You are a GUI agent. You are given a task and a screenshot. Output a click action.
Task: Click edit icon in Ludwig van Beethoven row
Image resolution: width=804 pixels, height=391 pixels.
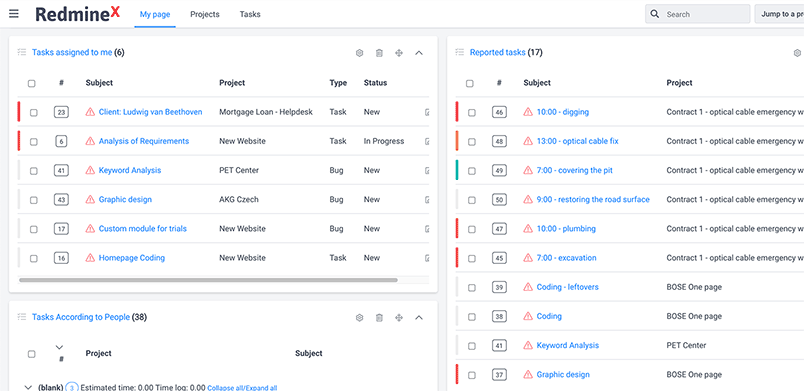[x=427, y=112]
